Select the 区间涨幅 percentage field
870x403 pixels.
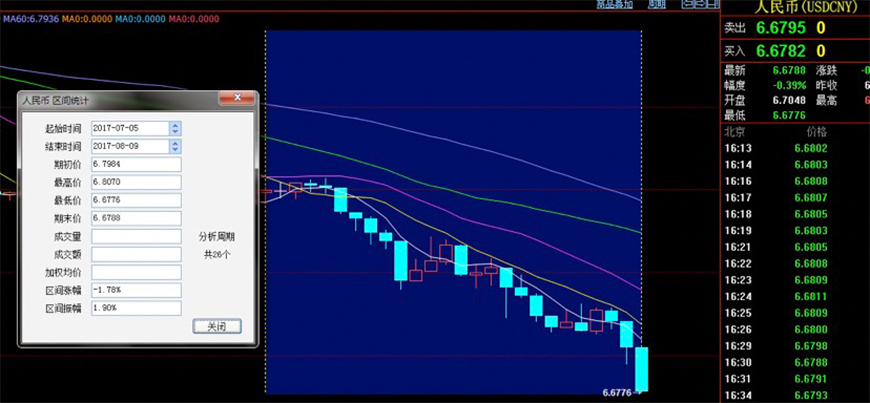pyautogui.click(x=134, y=290)
